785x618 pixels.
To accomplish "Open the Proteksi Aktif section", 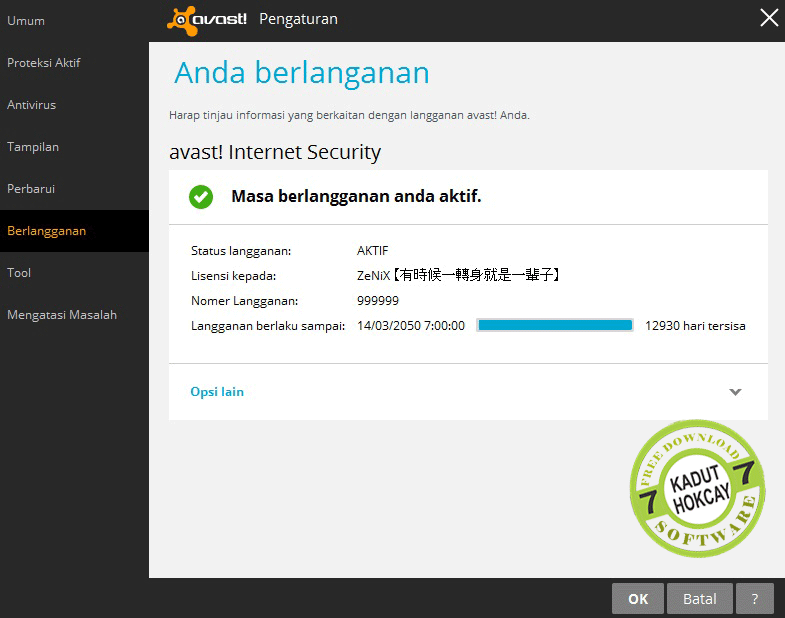I will [x=74, y=63].
